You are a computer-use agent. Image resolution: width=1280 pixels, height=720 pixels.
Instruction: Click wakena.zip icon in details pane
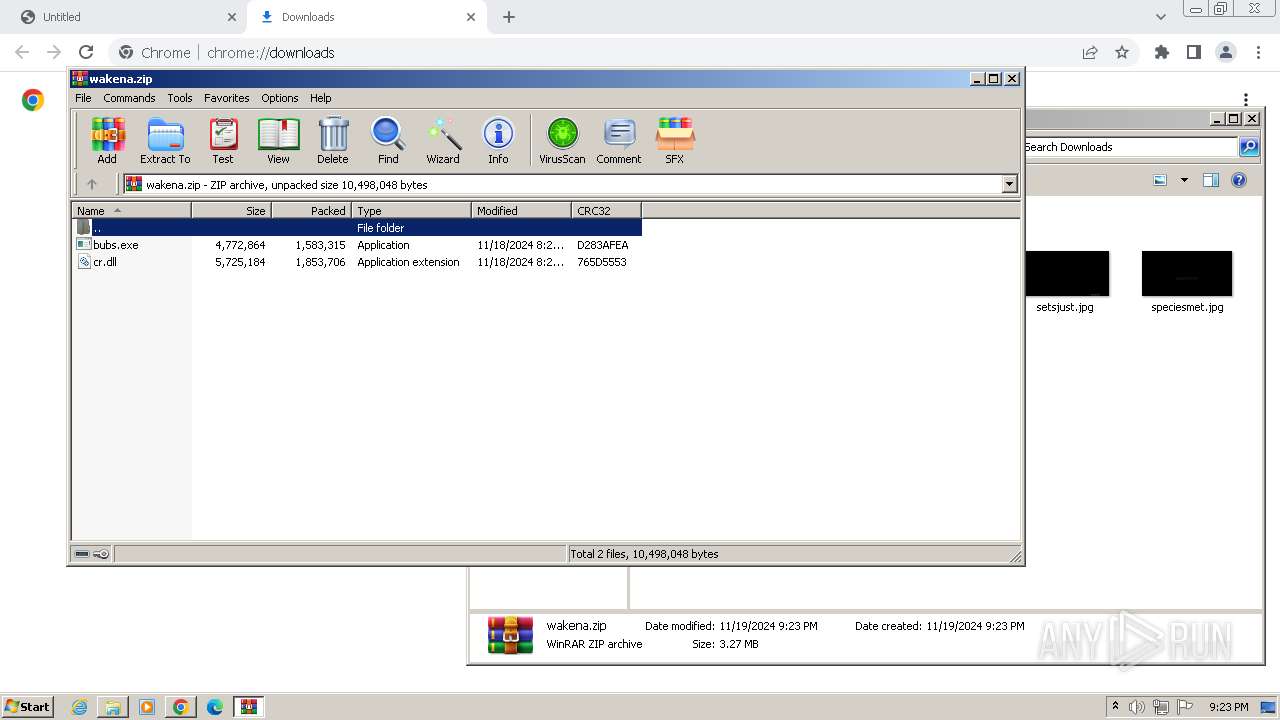click(x=510, y=635)
